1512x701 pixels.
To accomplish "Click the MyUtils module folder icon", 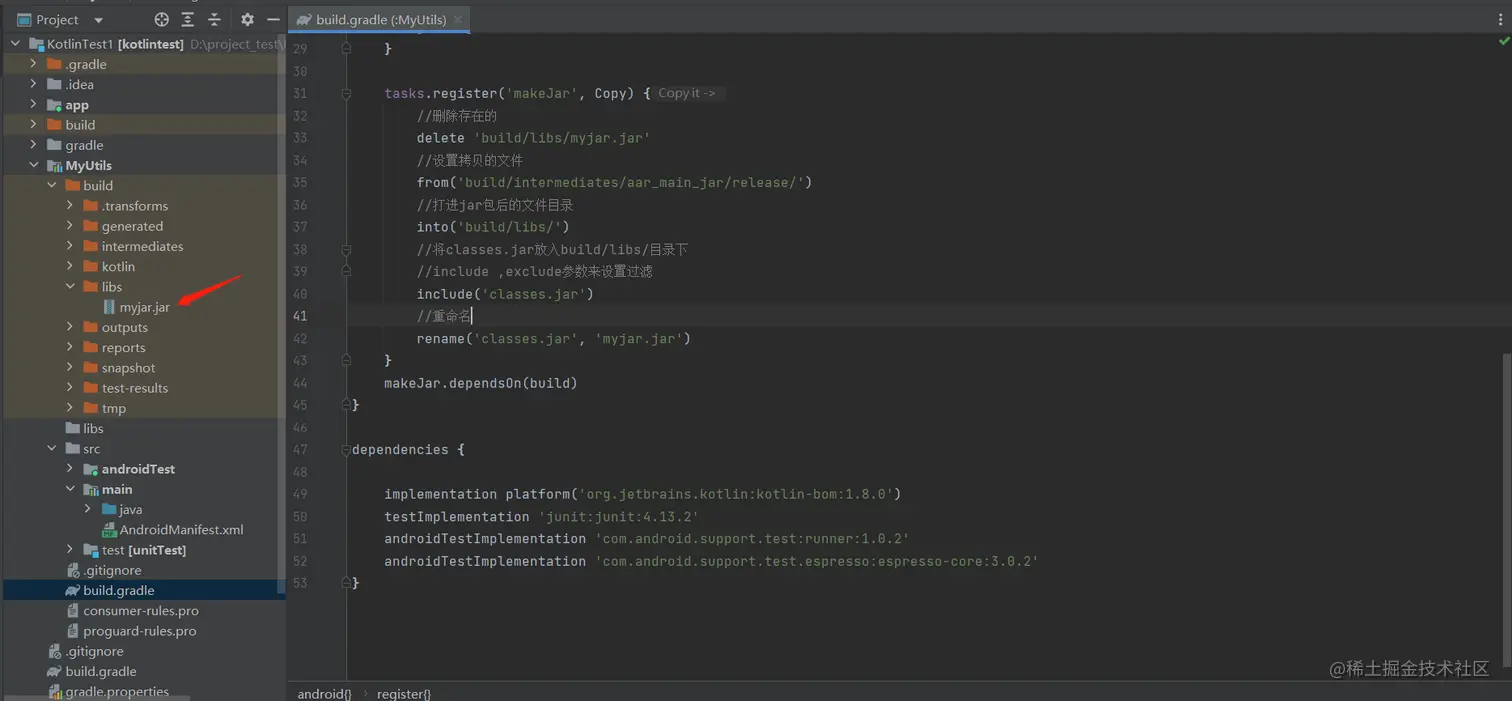I will click(55, 165).
